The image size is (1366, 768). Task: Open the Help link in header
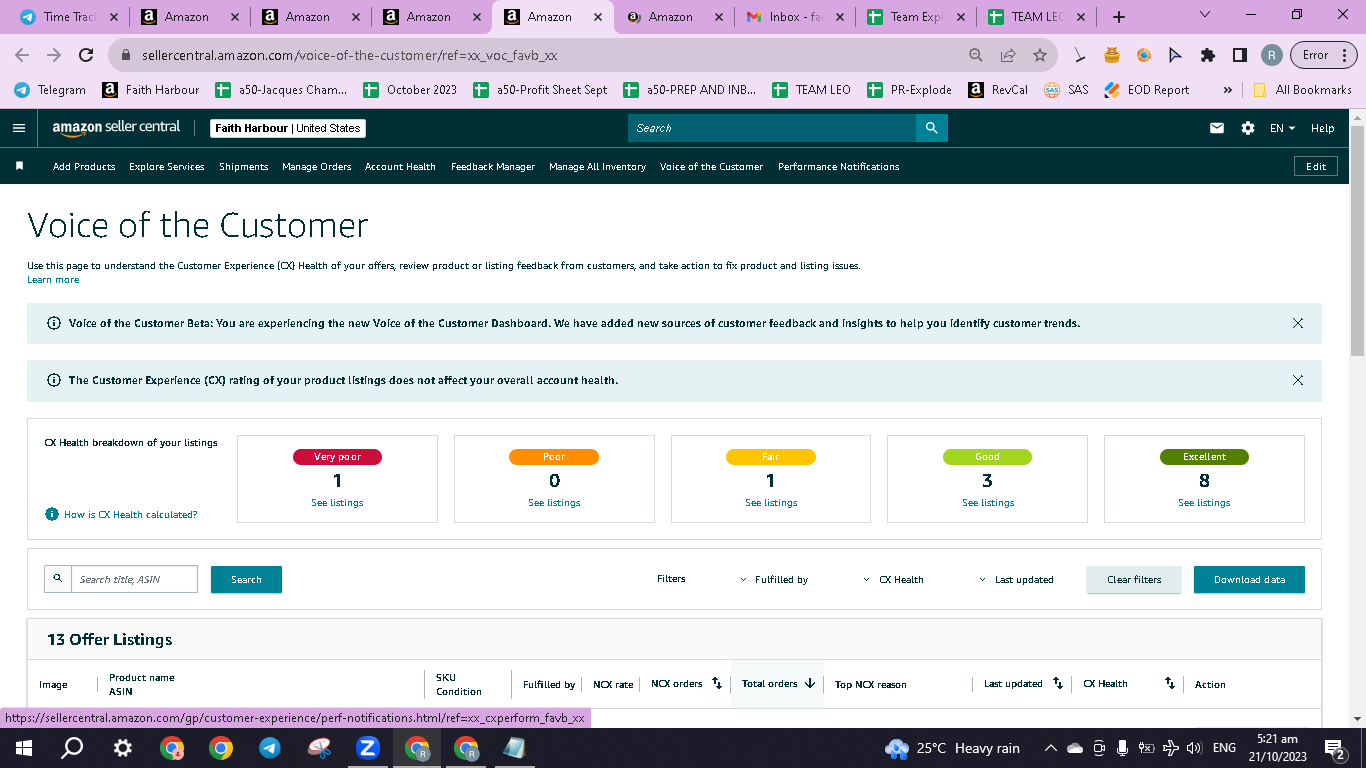click(x=1322, y=128)
